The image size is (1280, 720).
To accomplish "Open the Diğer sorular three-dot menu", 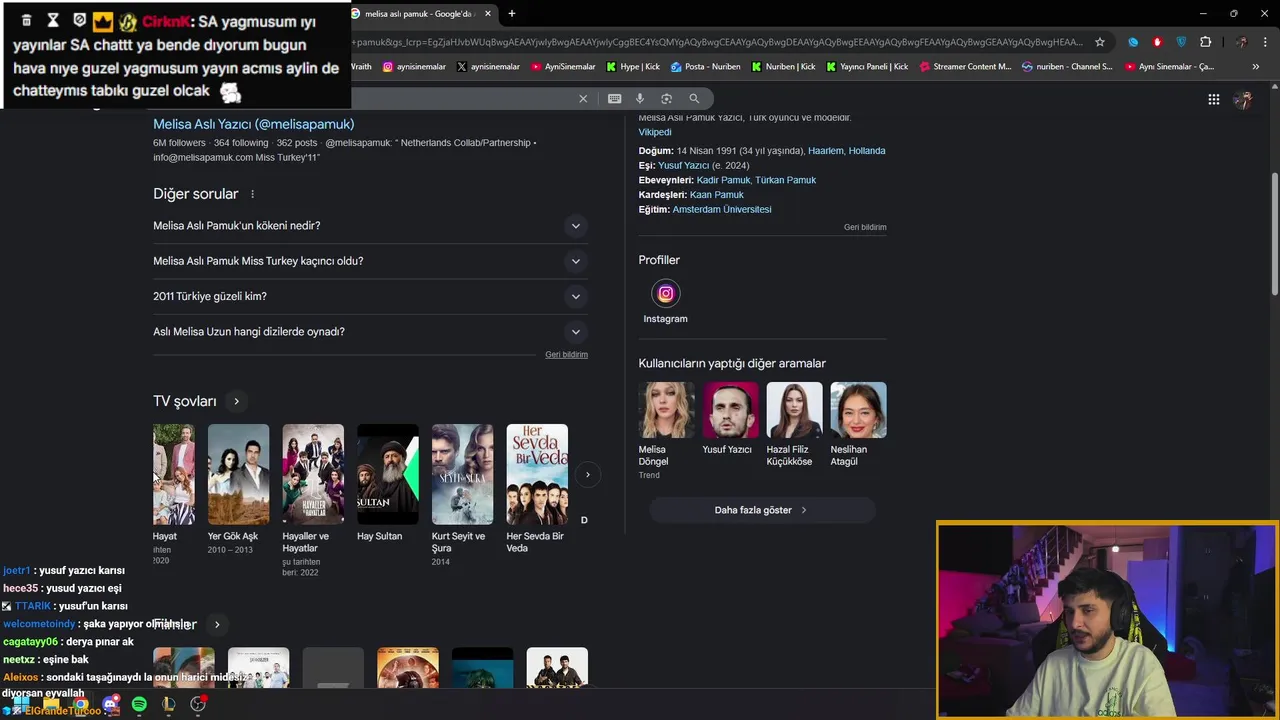I will point(252,194).
